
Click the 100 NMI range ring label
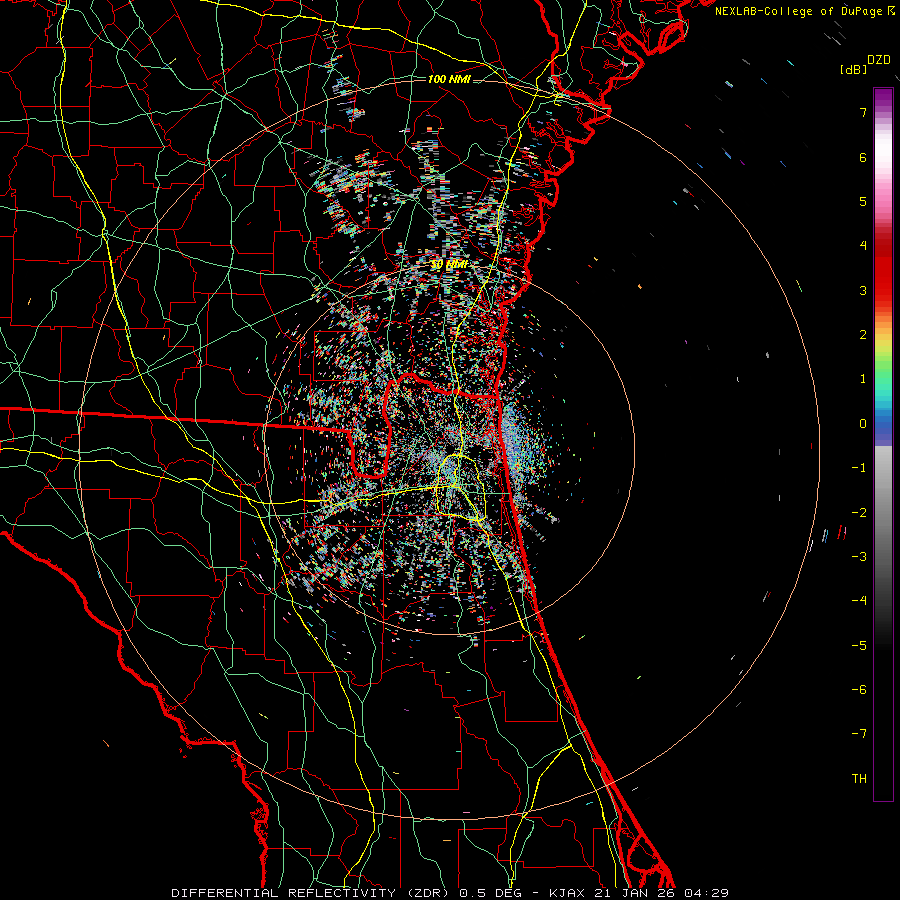click(449, 79)
